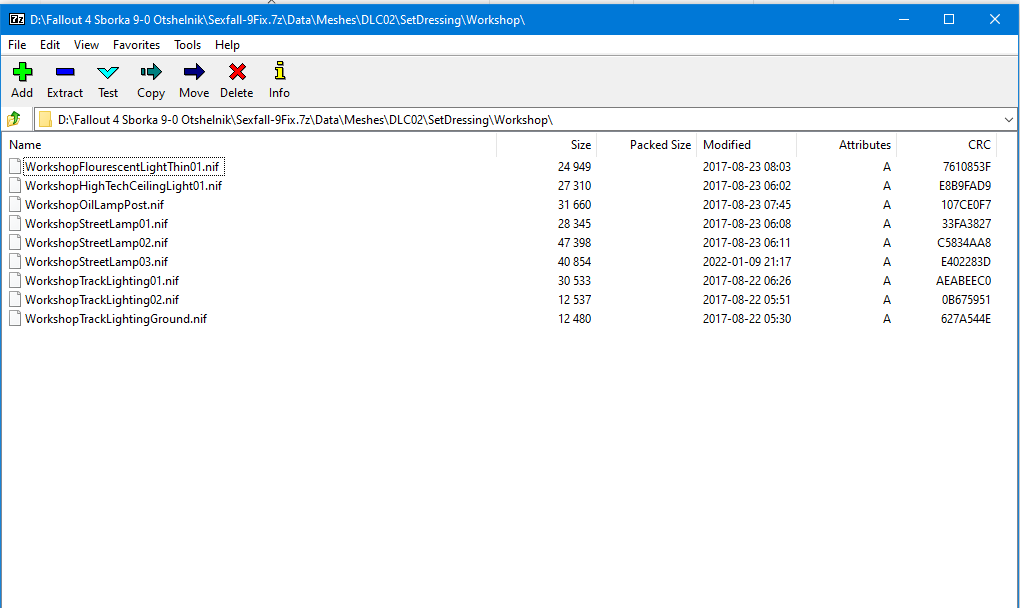Click the green Add plus icon
Image resolution: width=1020 pixels, height=608 pixels.
22,72
